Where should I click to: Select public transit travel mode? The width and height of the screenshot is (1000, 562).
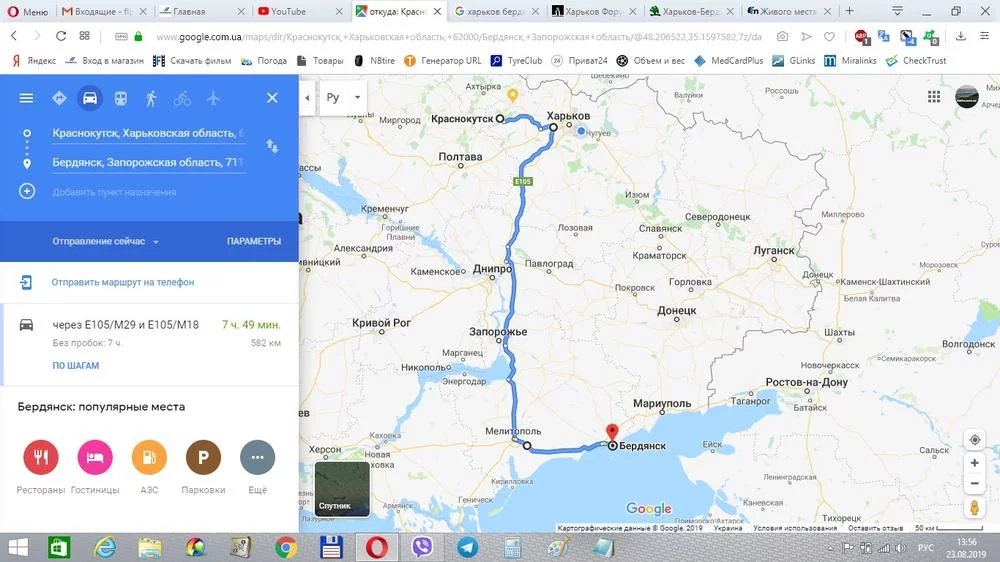click(x=121, y=98)
